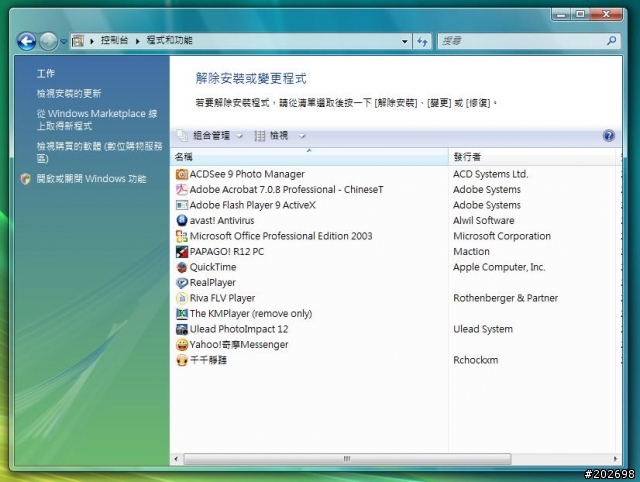Screen dimensions: 640x482
Task: Click publisher ACD Systems Ltd.
Action: point(491,174)
